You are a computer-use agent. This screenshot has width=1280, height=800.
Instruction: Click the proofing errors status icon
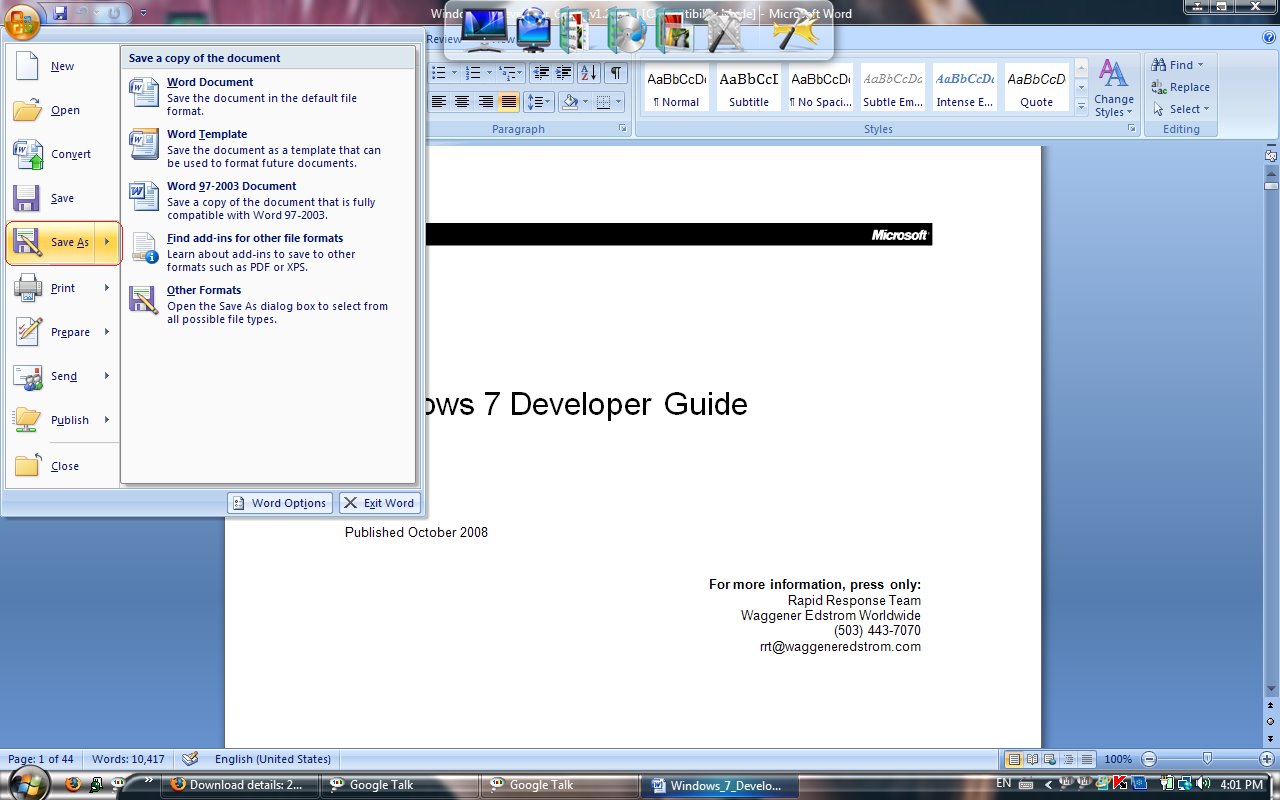point(190,759)
